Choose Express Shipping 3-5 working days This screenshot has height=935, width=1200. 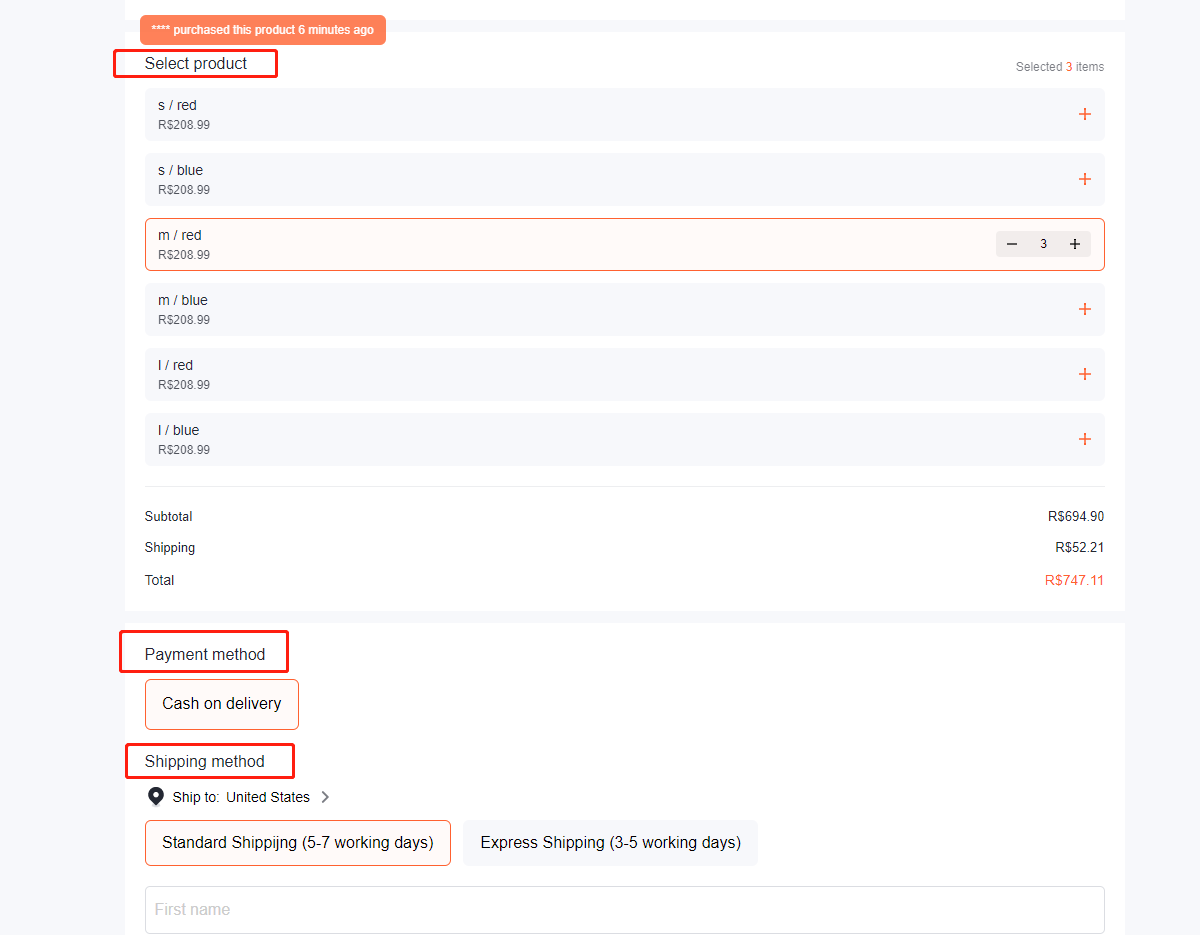click(x=610, y=843)
